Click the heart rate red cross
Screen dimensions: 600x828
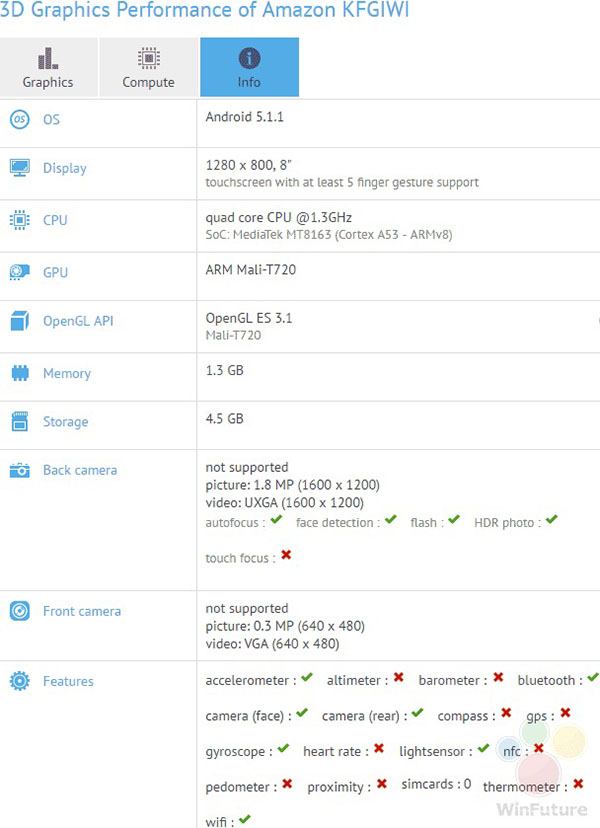coord(379,748)
